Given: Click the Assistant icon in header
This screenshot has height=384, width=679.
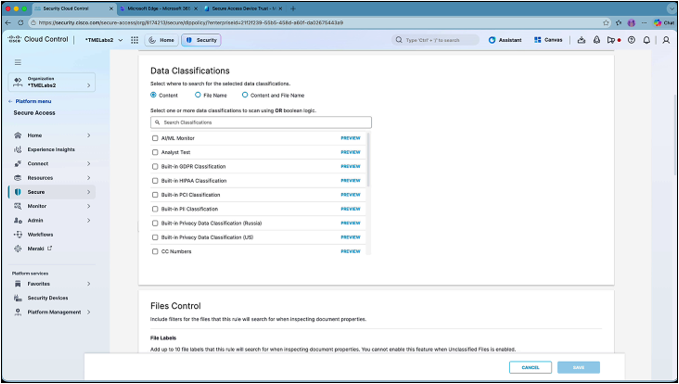Looking at the screenshot, I should tap(505, 40).
